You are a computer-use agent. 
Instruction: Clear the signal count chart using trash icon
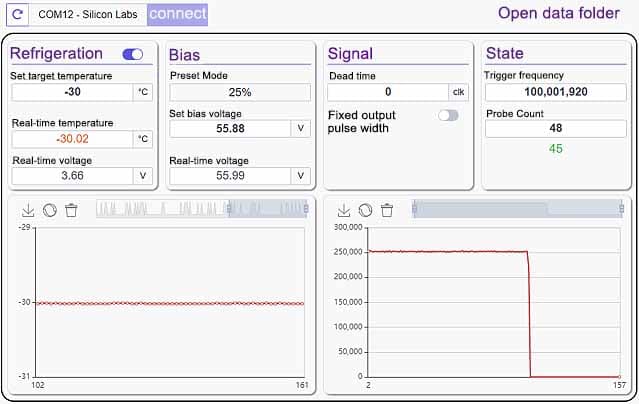point(387,210)
